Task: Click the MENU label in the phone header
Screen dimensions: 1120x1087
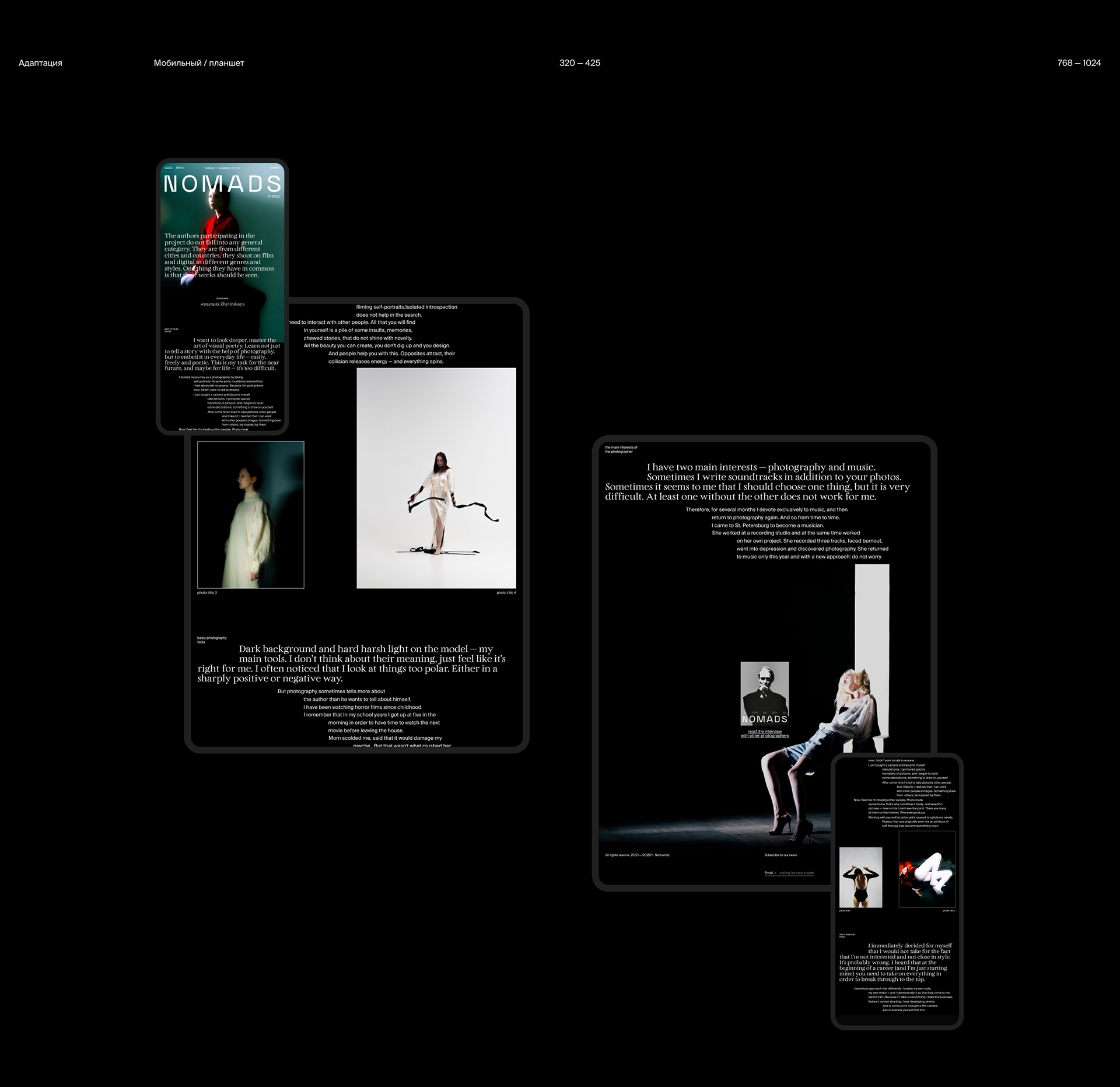Action: pos(180,168)
